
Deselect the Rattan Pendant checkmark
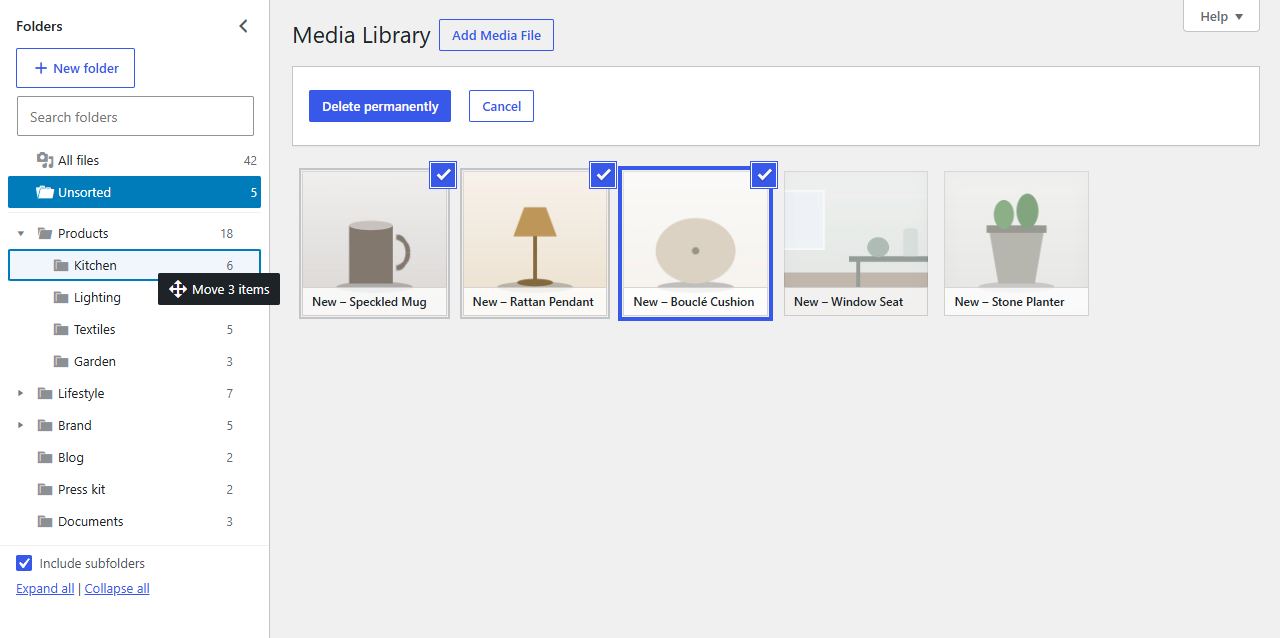[x=603, y=175]
